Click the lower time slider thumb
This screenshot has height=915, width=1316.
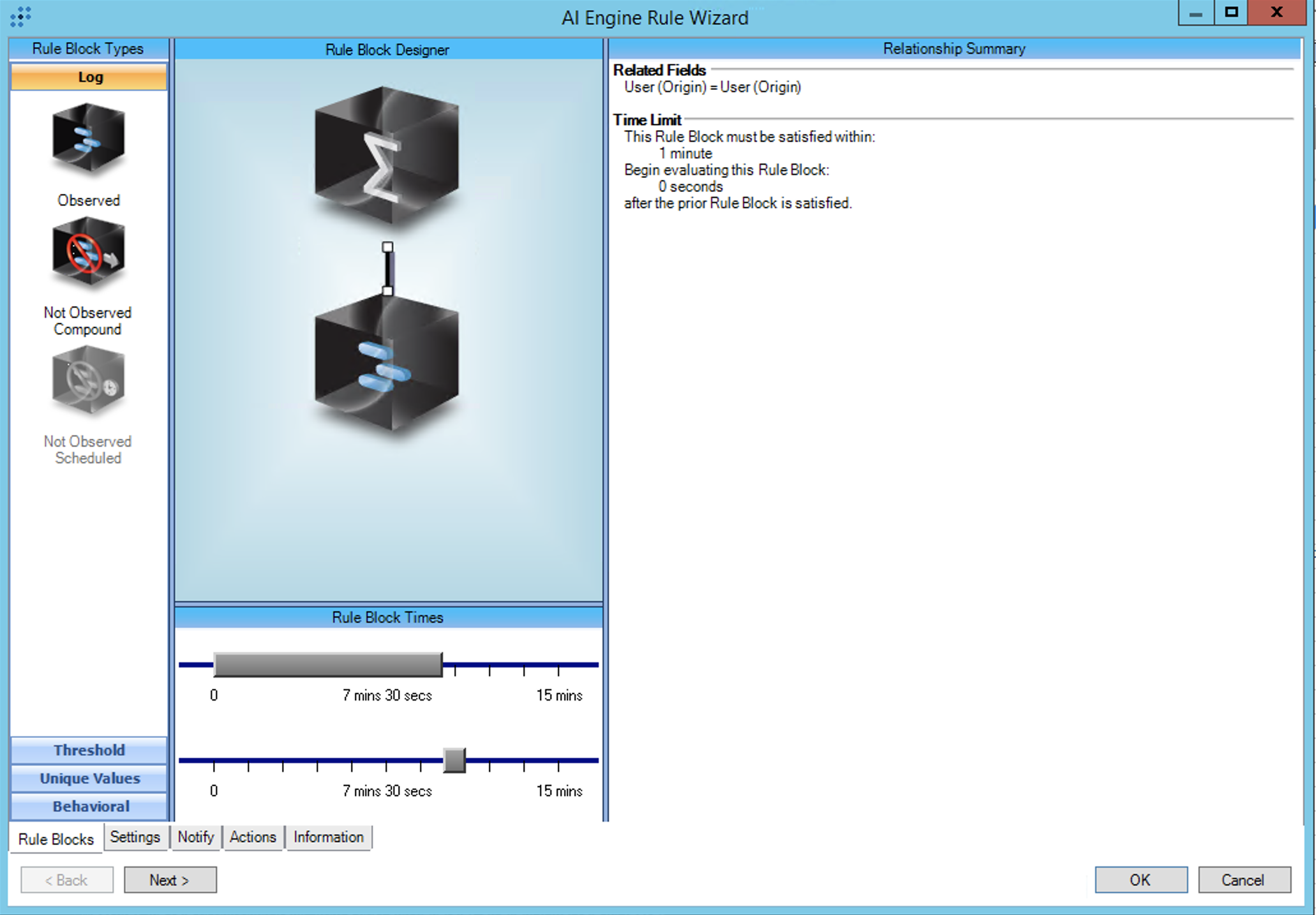click(x=454, y=760)
